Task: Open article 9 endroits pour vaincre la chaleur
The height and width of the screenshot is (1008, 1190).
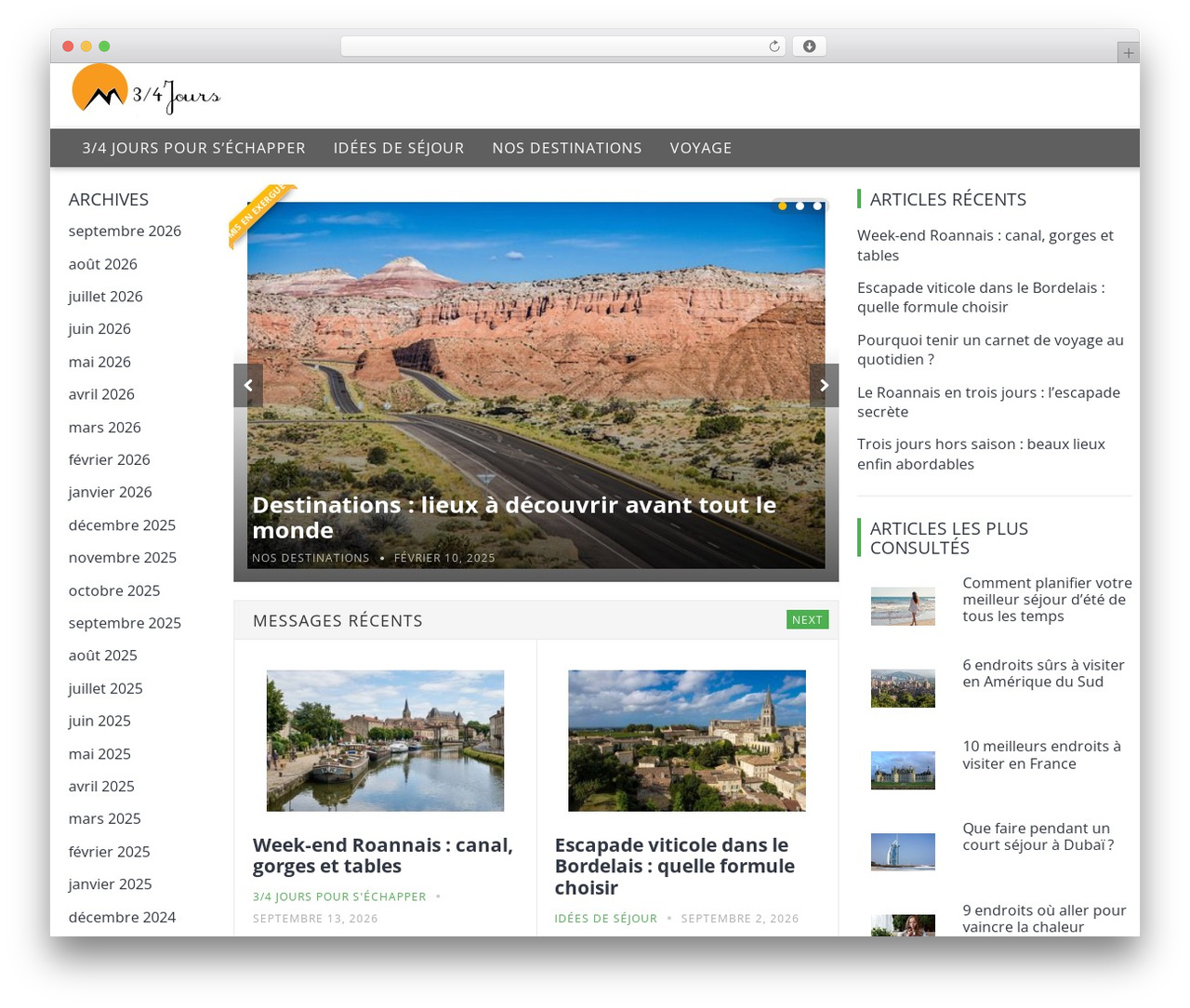Action: [x=1044, y=919]
